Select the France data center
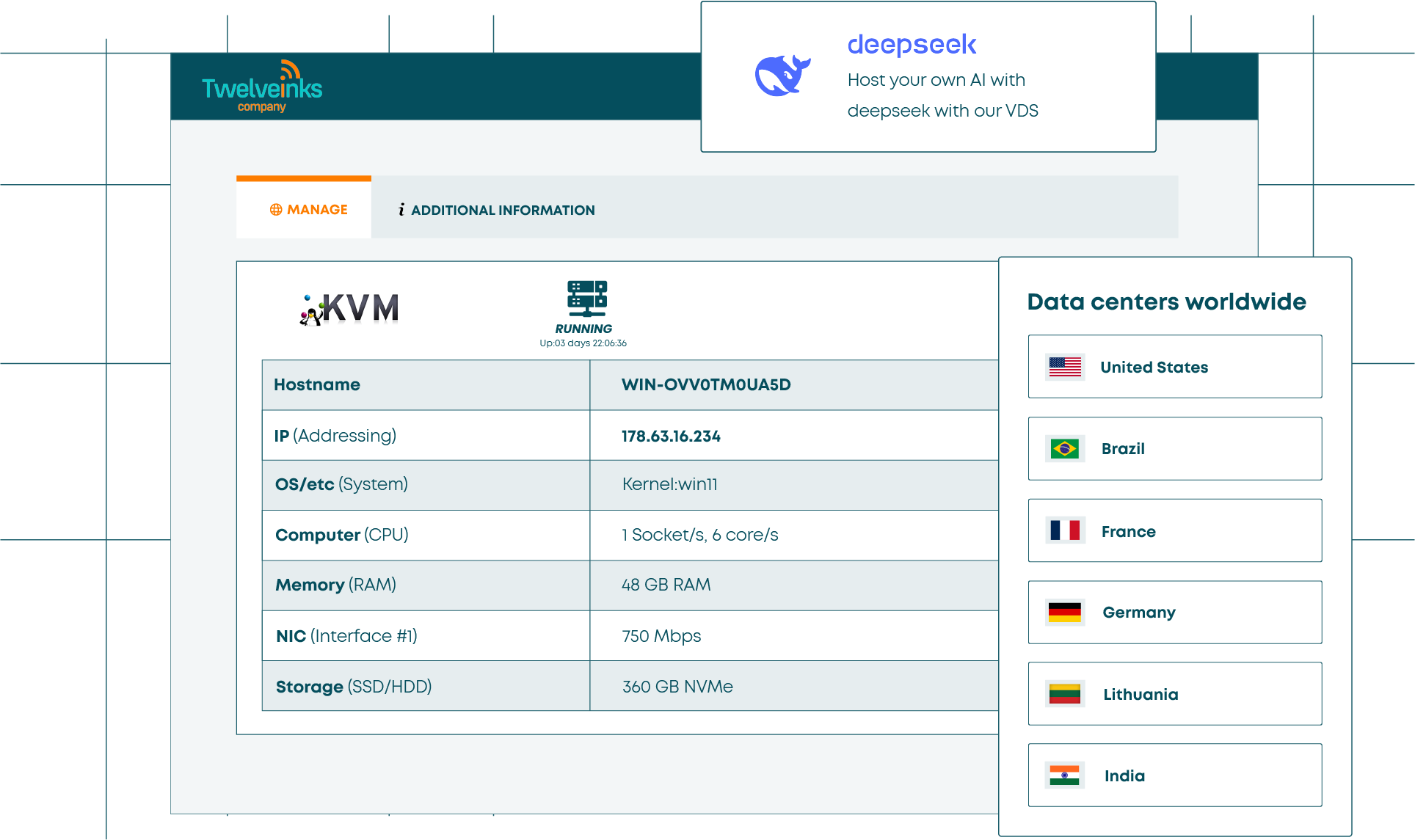 point(1175,530)
